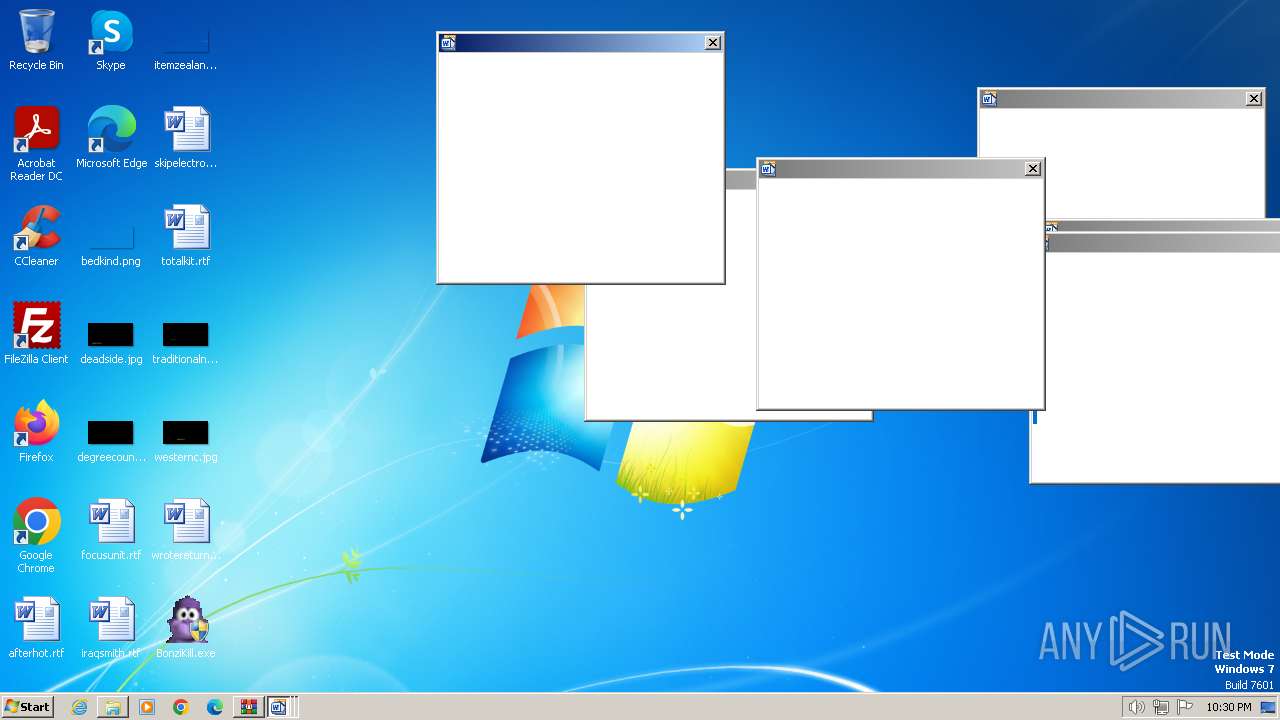The width and height of the screenshot is (1280, 720).
Task: Open Edge from the taskbar
Action: [215, 707]
